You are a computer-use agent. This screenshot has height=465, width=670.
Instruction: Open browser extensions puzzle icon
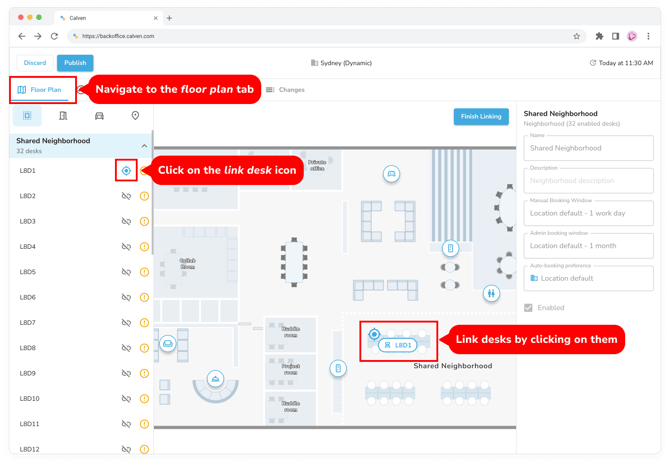(599, 36)
